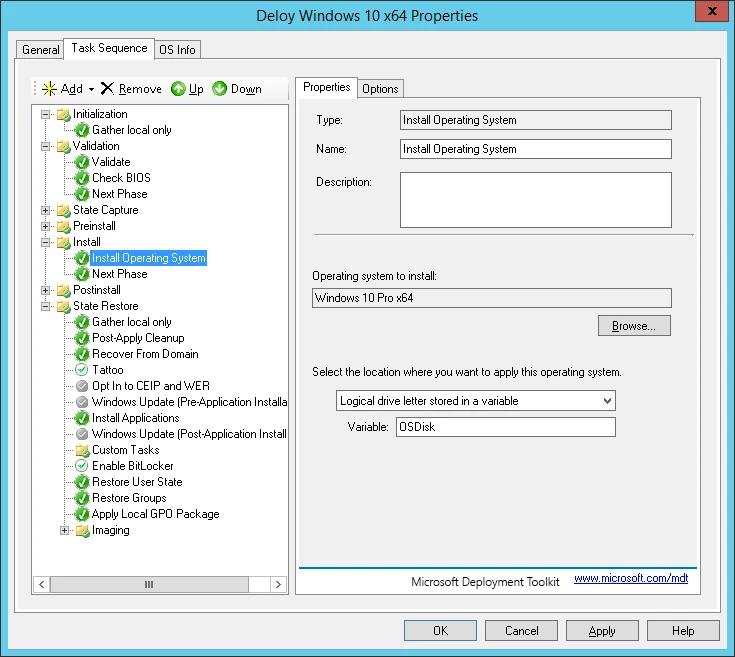Viewport: 735px width, 657px height.
Task: Collapse the Validation group
Action: pos(45,146)
